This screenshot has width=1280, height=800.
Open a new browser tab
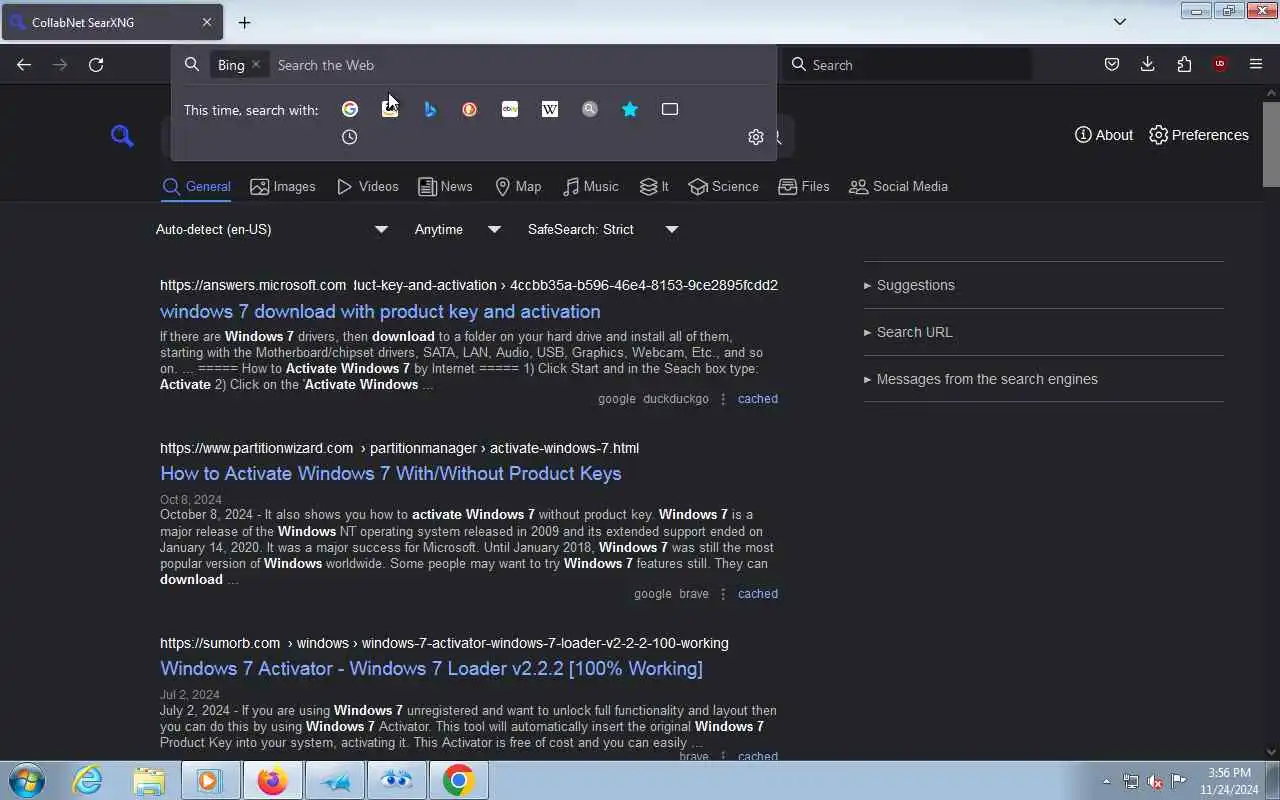(244, 22)
